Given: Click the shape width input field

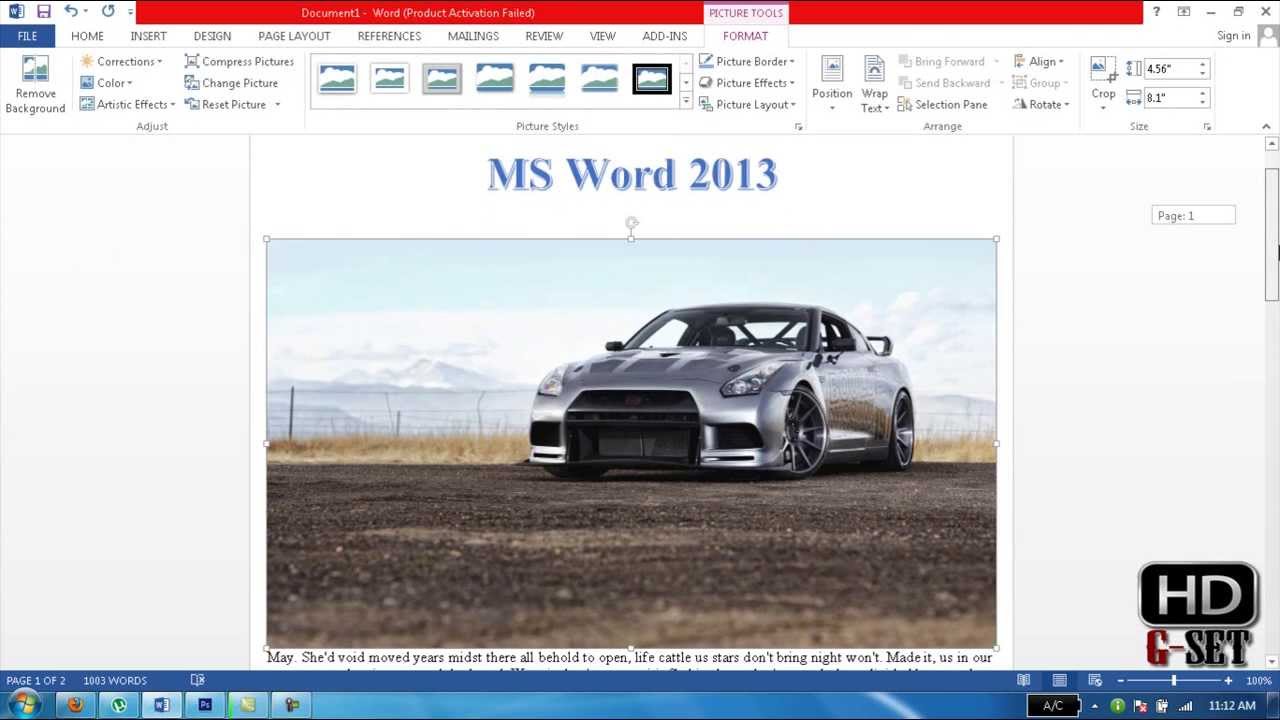Looking at the screenshot, I should click(1170, 98).
